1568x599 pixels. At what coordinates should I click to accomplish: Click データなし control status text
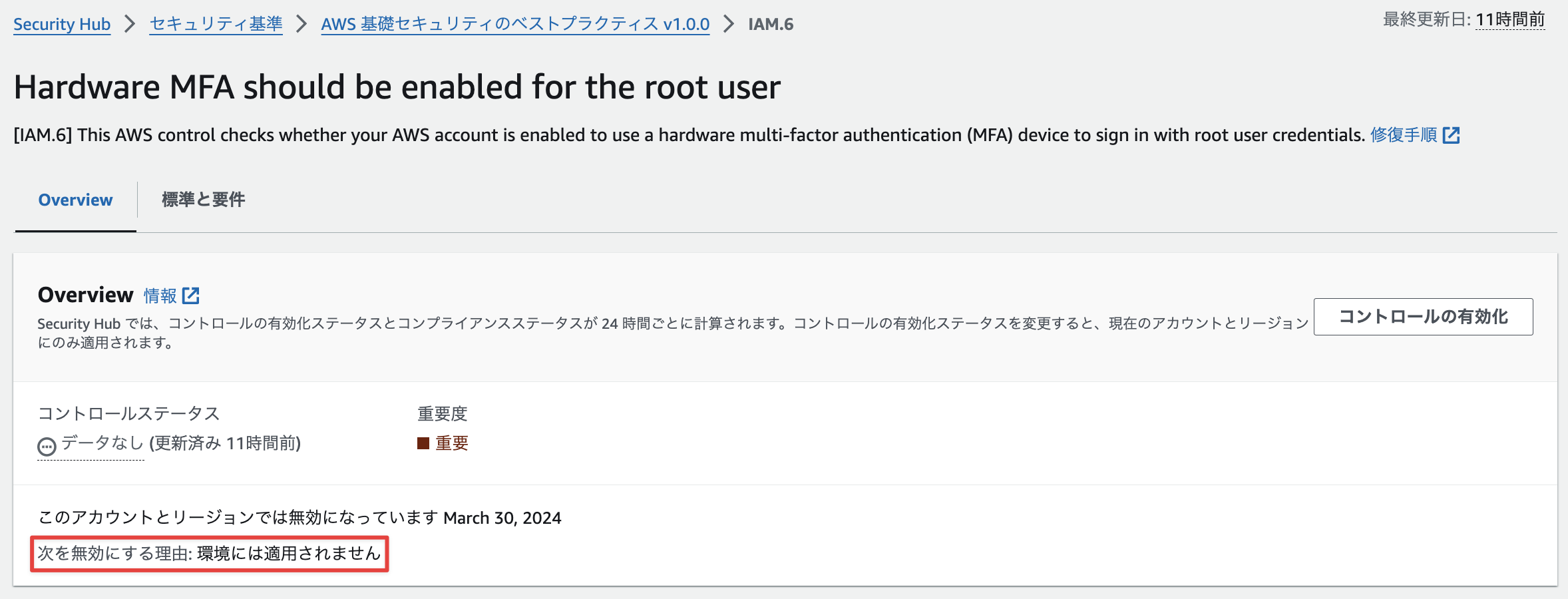pos(102,443)
